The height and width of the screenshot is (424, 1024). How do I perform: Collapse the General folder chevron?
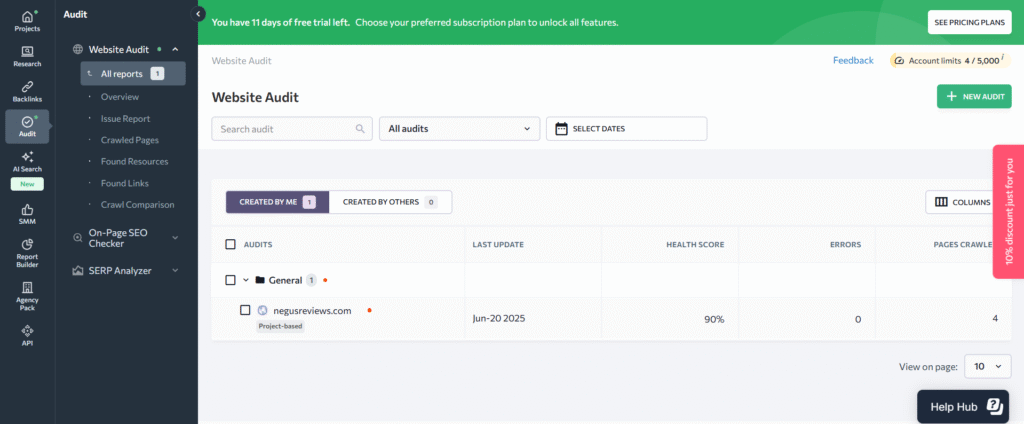(246, 280)
